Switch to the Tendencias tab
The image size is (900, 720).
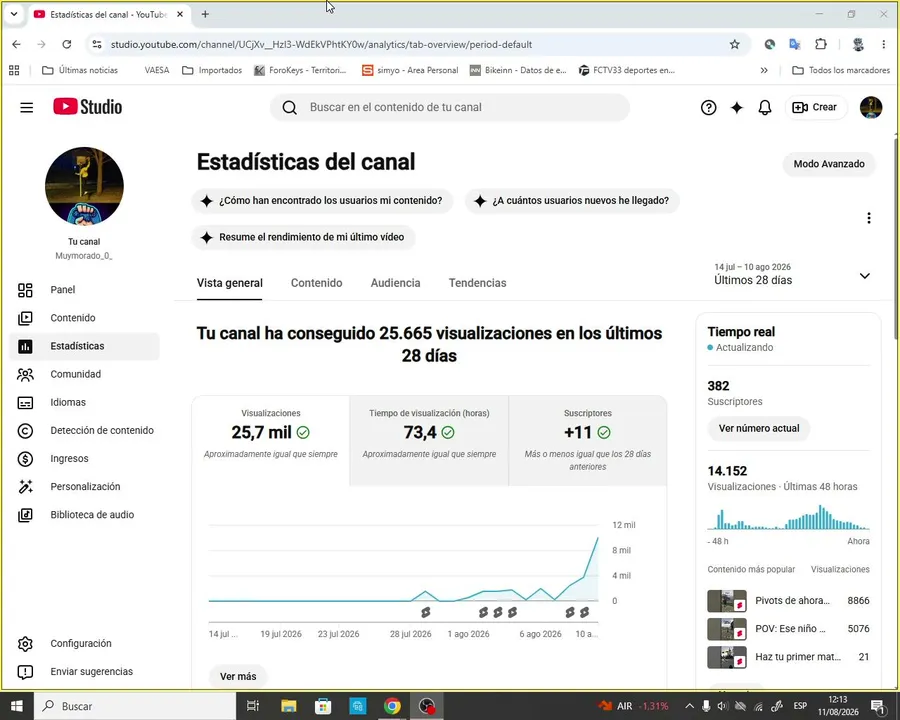point(478,283)
